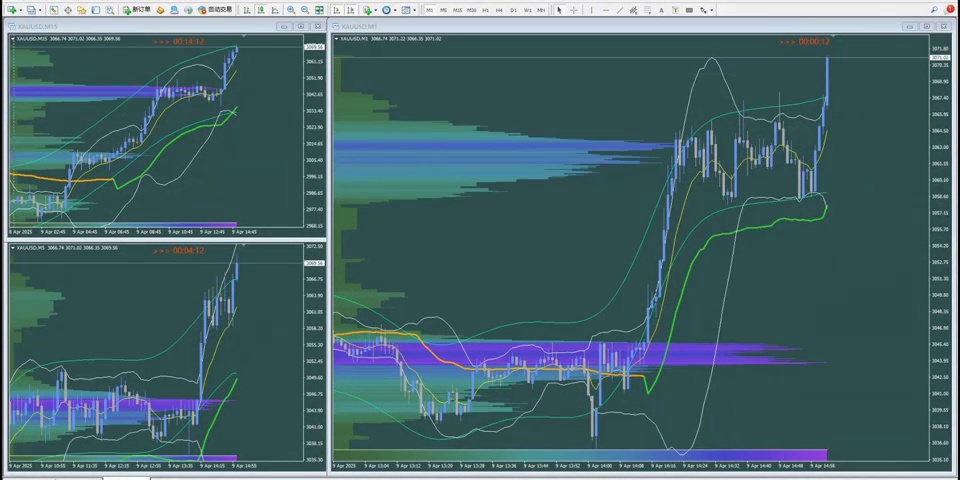960x480 pixels.
Task: Launch the MetaEditor icon
Action: coord(160,10)
